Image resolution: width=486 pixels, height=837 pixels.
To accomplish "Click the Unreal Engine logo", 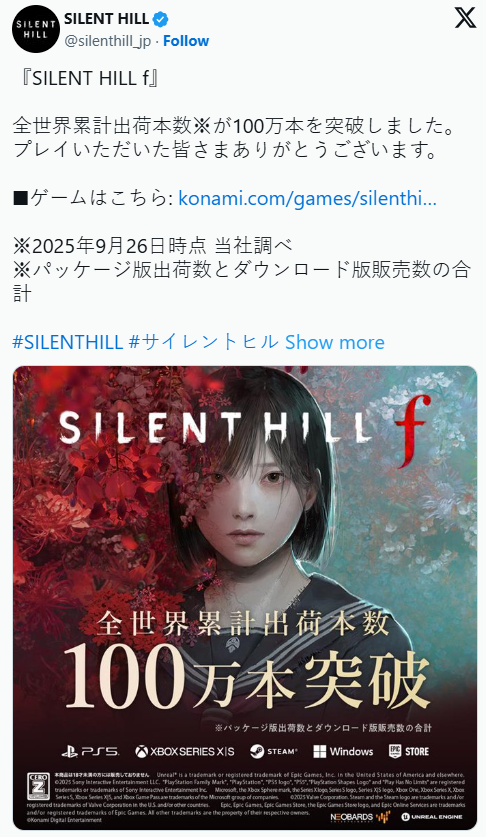I will click(432, 817).
